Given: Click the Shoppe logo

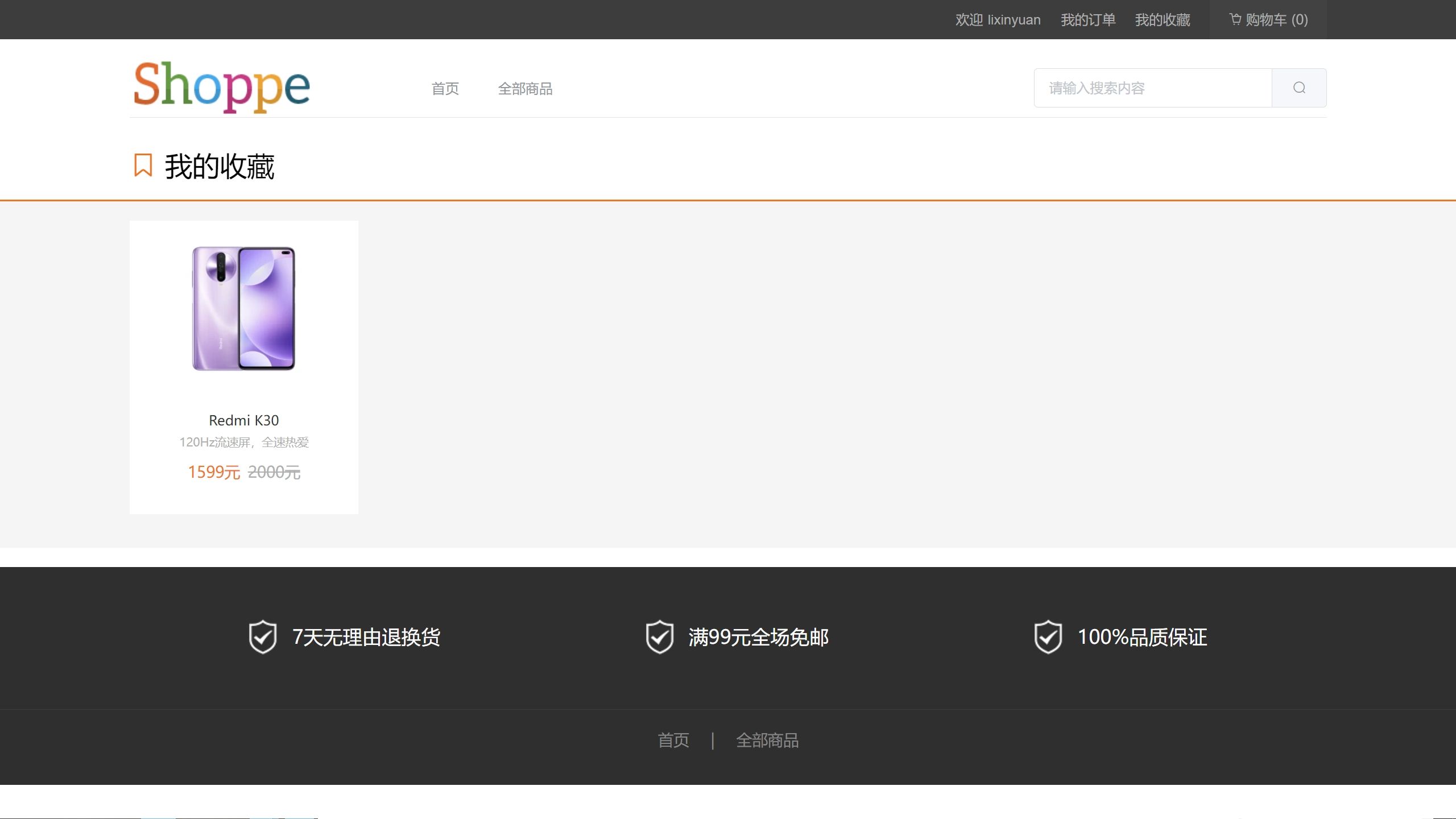Looking at the screenshot, I should 222,86.
